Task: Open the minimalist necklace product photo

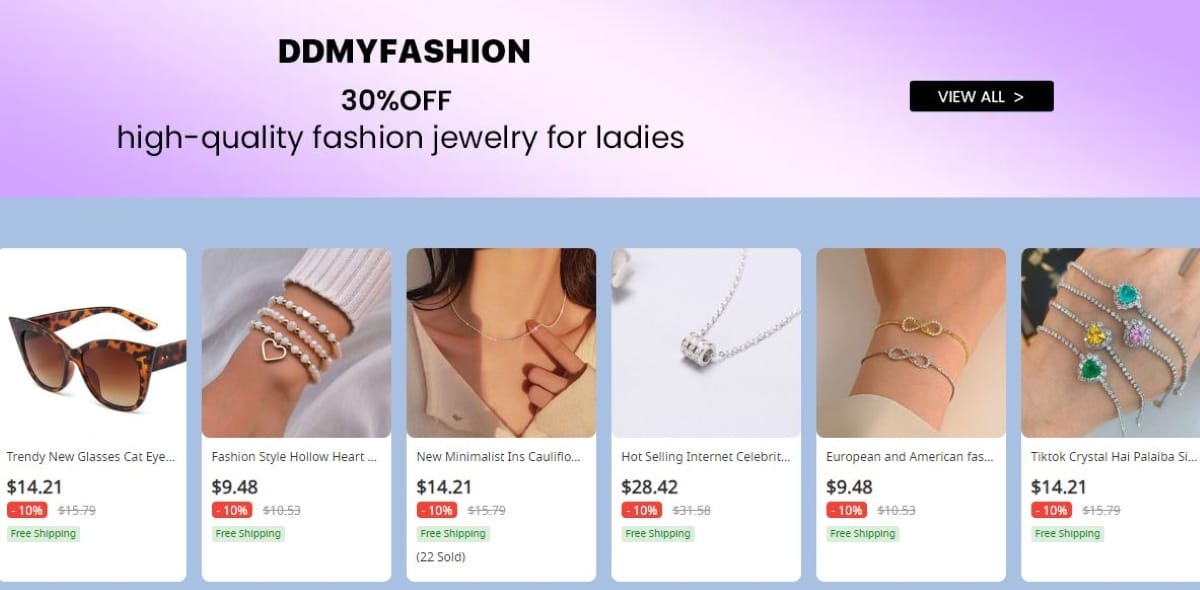Action: point(501,343)
